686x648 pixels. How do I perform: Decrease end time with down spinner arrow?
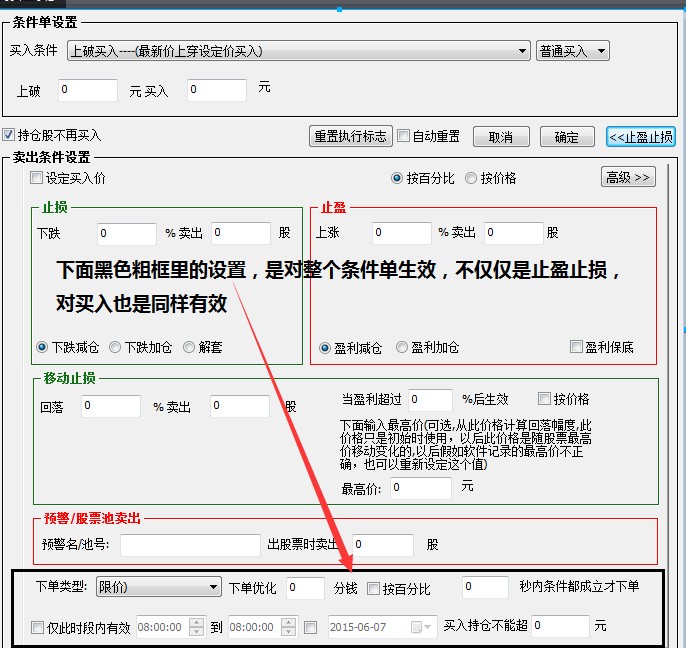point(289,632)
